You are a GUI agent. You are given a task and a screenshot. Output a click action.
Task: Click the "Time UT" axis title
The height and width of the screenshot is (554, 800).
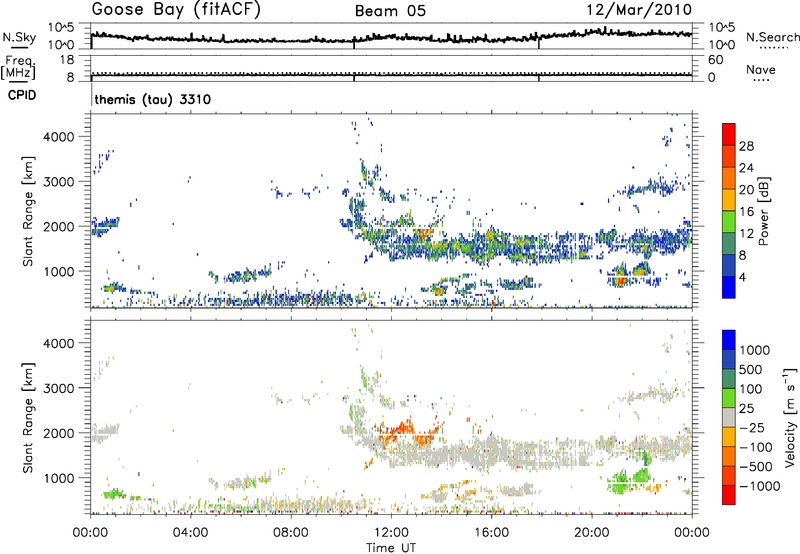[x=391, y=548]
